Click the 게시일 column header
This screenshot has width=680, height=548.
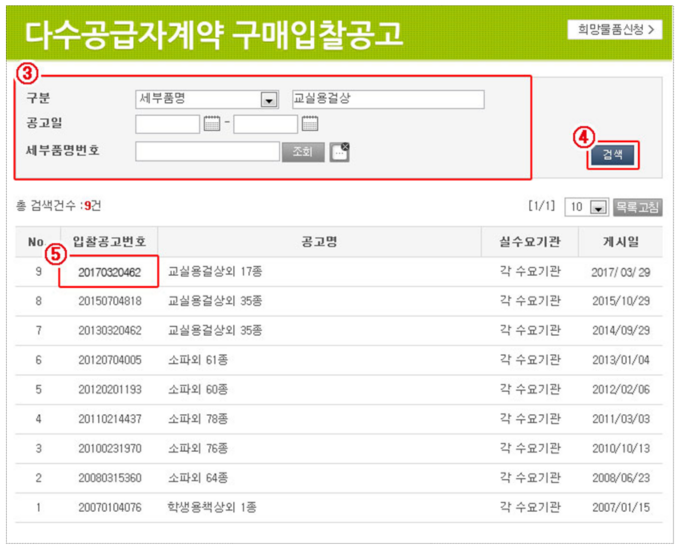(621, 242)
